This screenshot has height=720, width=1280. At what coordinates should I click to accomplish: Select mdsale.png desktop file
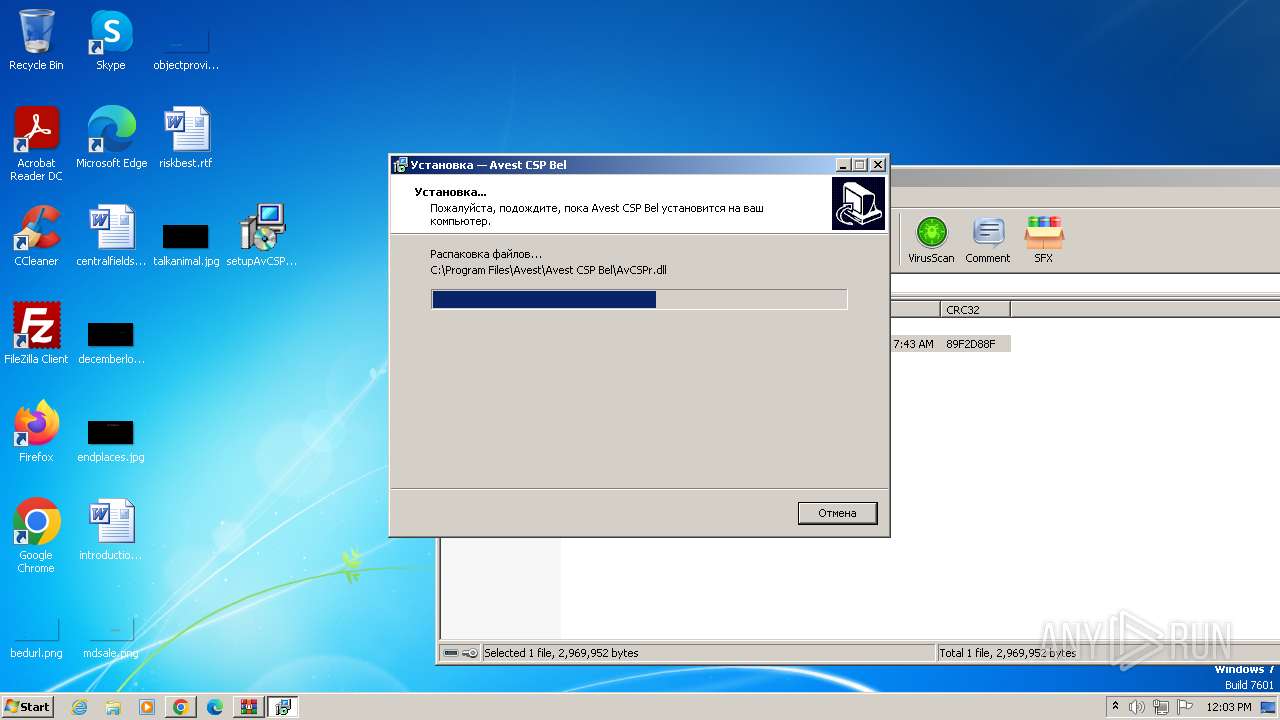pos(111,637)
